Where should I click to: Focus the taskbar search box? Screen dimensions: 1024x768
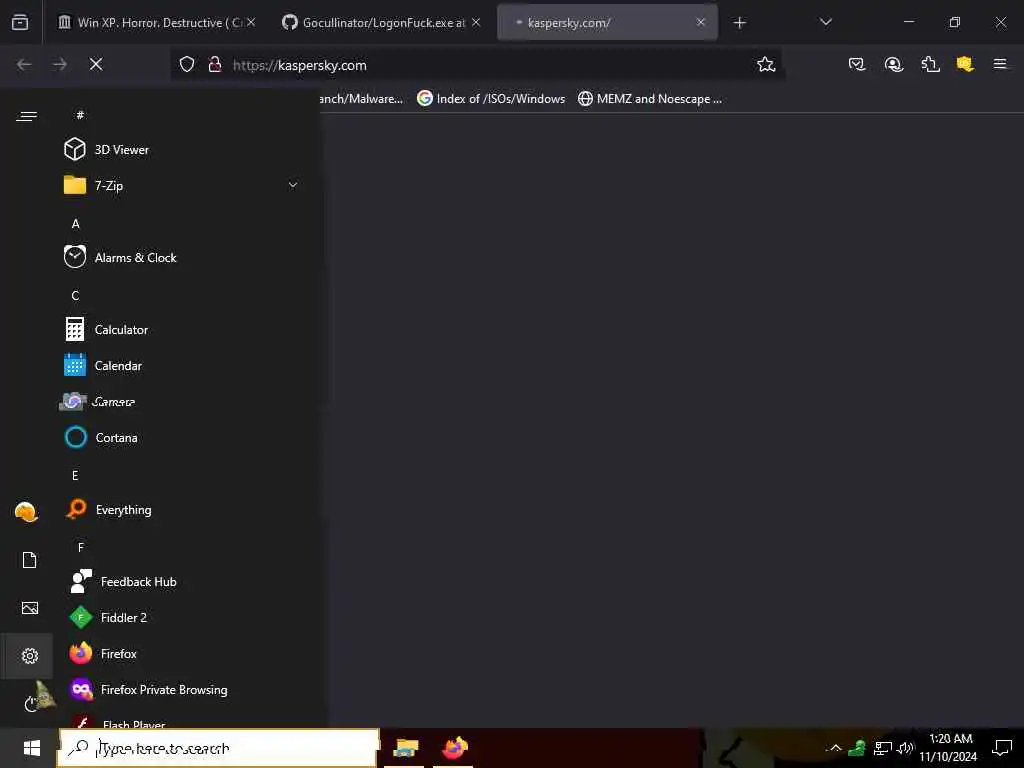pyautogui.click(x=219, y=748)
